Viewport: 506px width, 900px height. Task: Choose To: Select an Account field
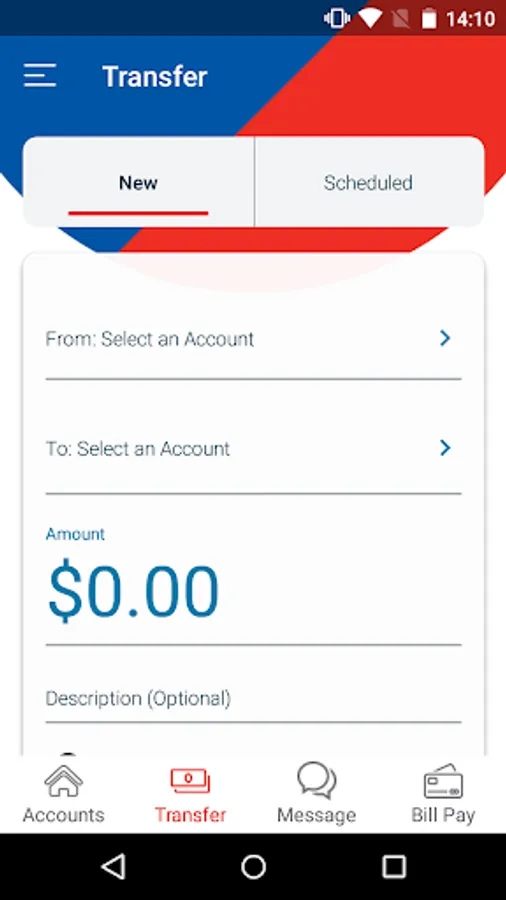(253, 448)
